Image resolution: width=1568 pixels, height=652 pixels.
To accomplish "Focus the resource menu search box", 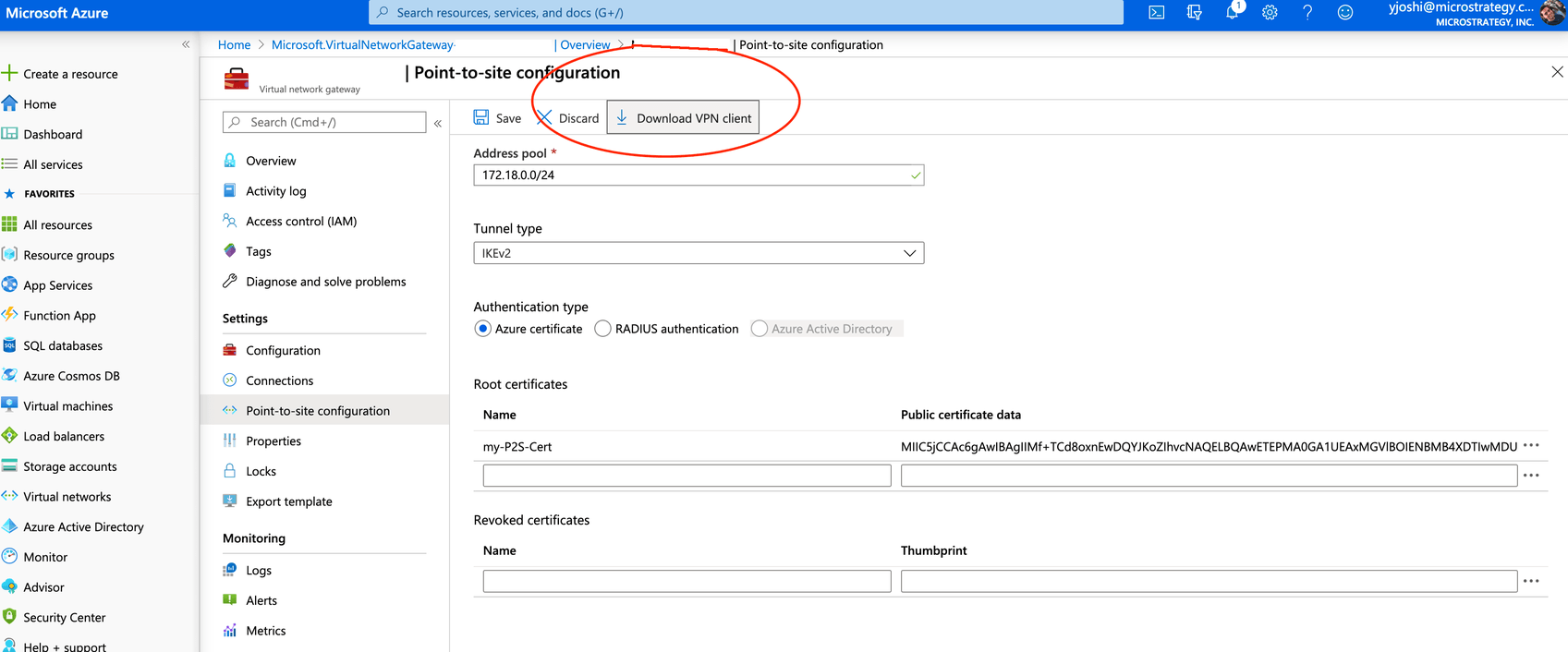I will tap(324, 123).
